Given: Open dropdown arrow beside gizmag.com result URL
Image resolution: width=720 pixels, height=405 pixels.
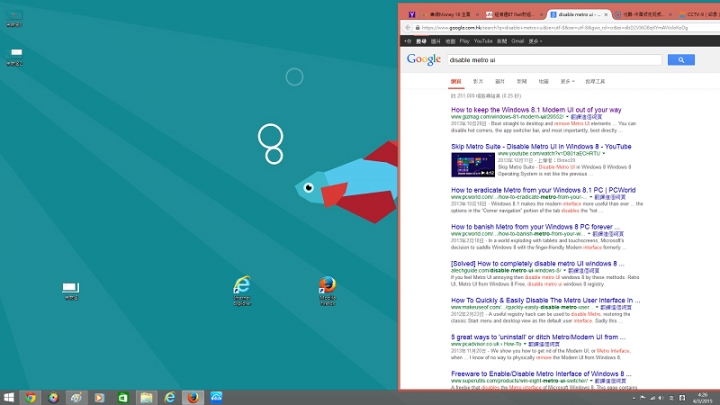Looking at the screenshot, I should [567, 117].
